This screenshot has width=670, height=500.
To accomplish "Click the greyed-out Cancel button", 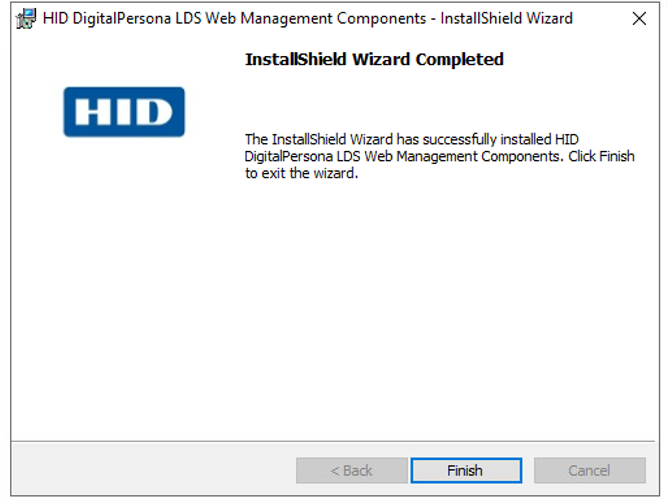I will 589,470.
